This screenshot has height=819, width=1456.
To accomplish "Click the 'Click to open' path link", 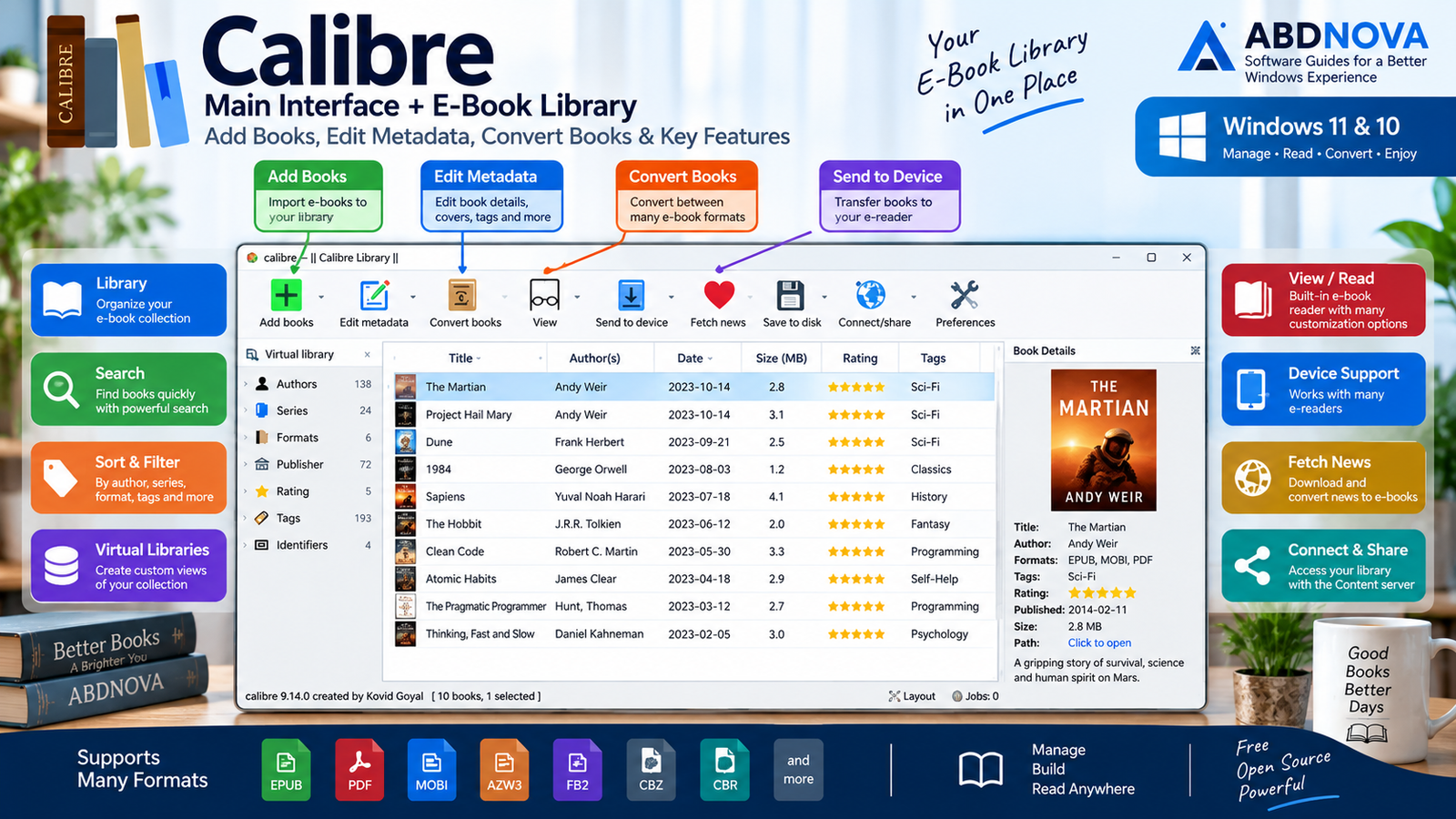I will pyautogui.click(x=1099, y=642).
